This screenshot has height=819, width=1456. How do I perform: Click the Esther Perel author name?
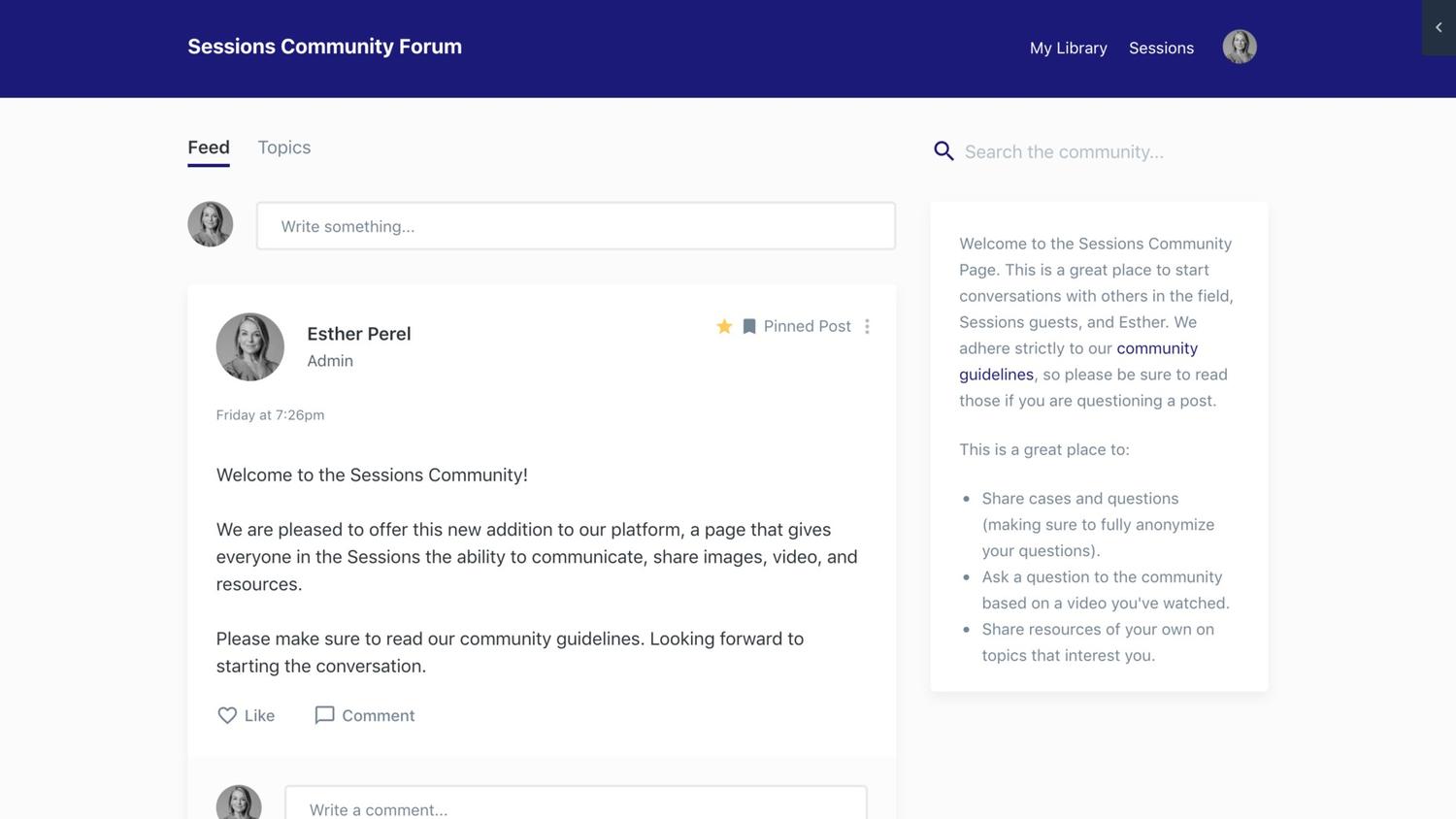[359, 334]
